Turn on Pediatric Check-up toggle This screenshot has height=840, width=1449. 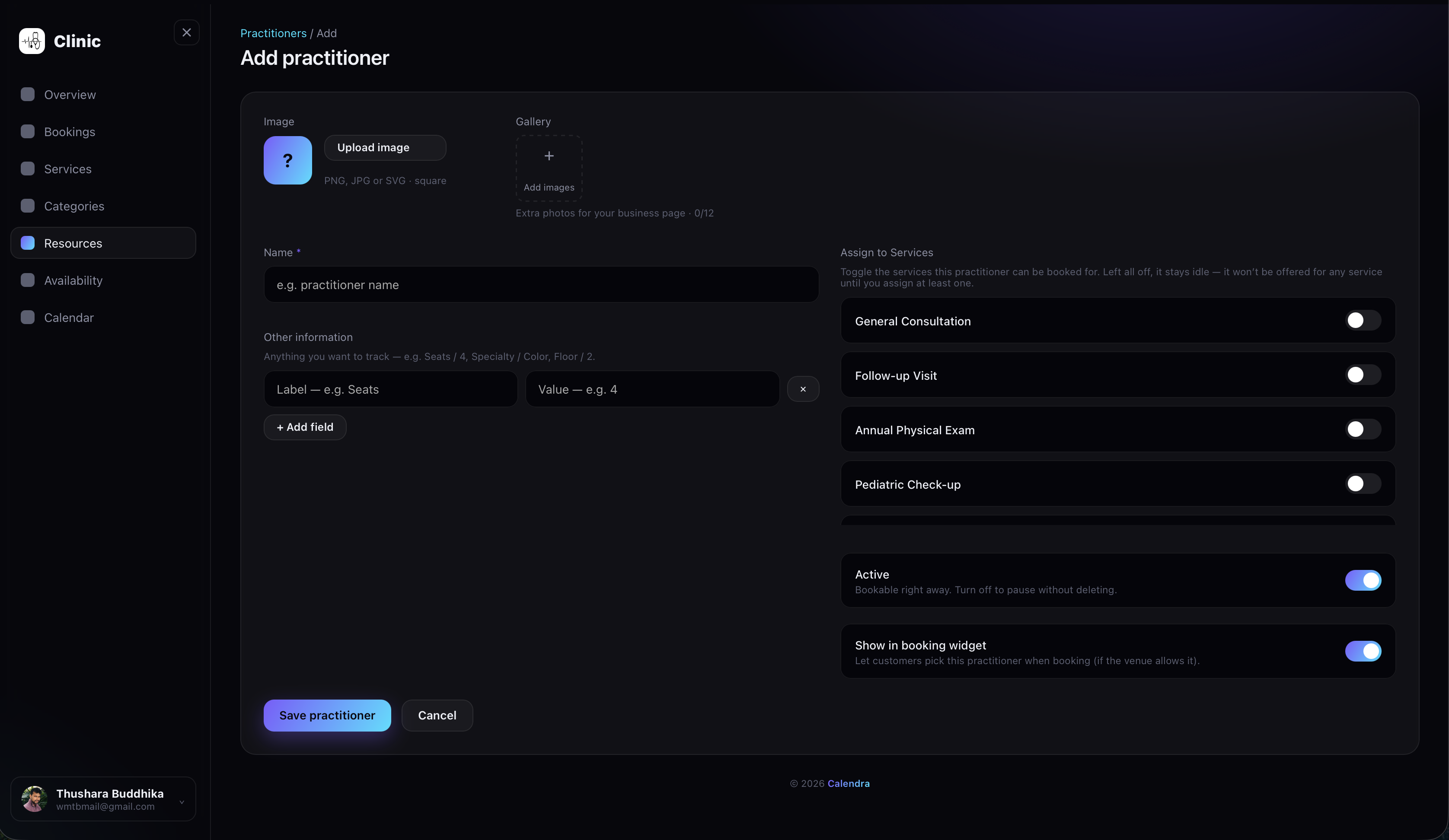click(x=1363, y=484)
